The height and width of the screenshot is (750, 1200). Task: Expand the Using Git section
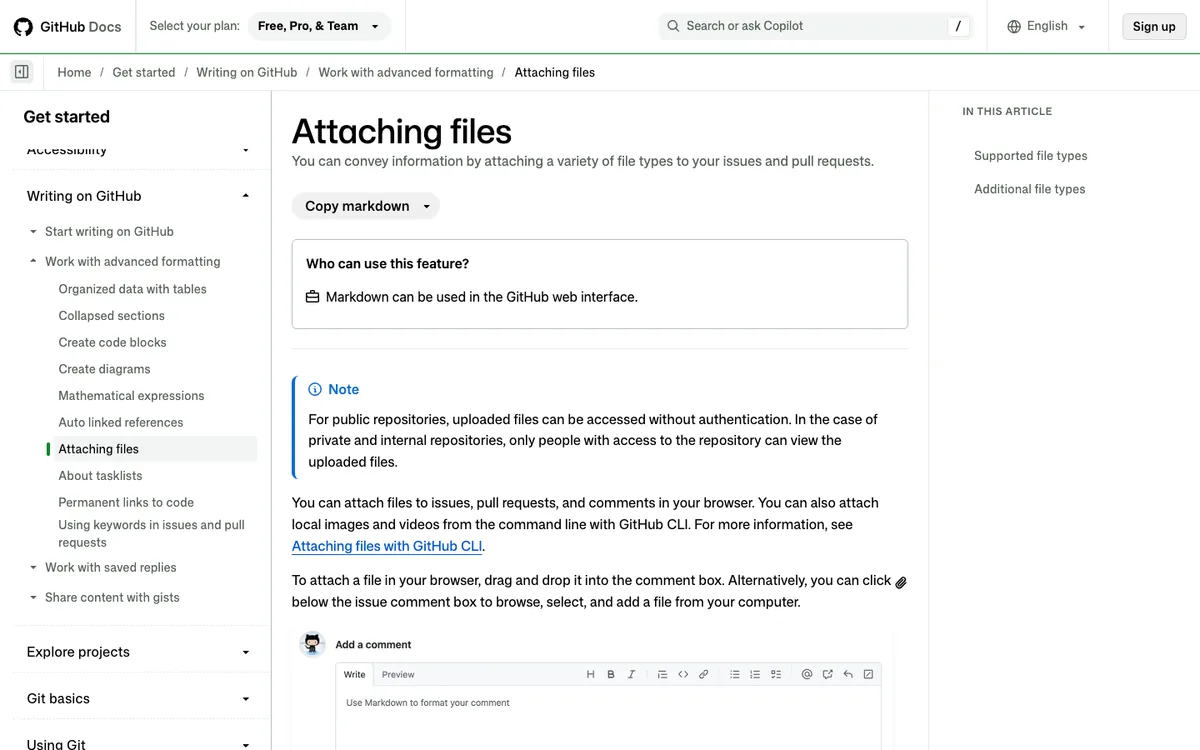click(246, 745)
